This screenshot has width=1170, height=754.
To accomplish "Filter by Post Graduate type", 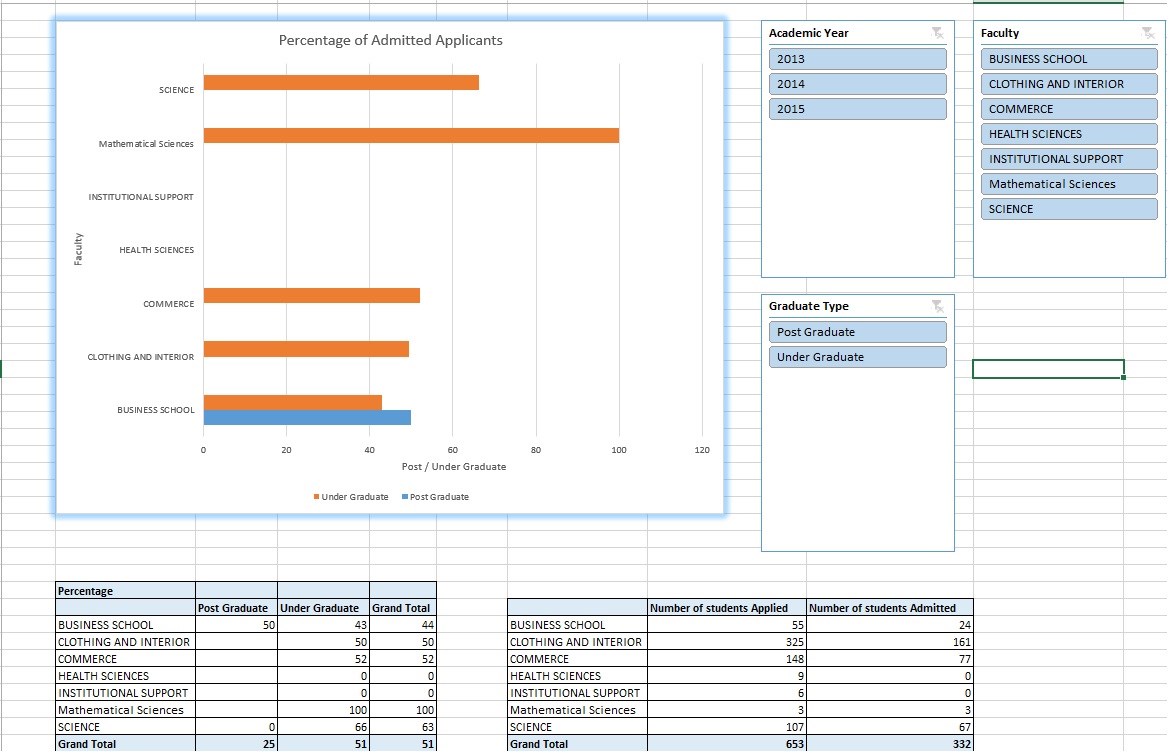I will [x=858, y=332].
